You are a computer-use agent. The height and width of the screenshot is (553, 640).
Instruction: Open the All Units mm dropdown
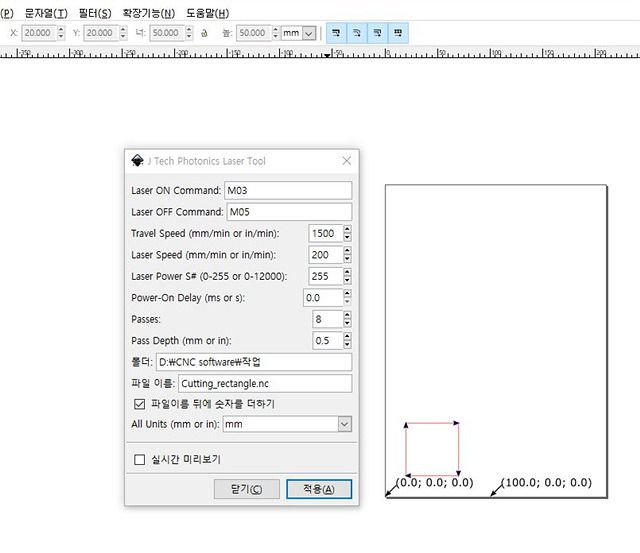click(287, 424)
